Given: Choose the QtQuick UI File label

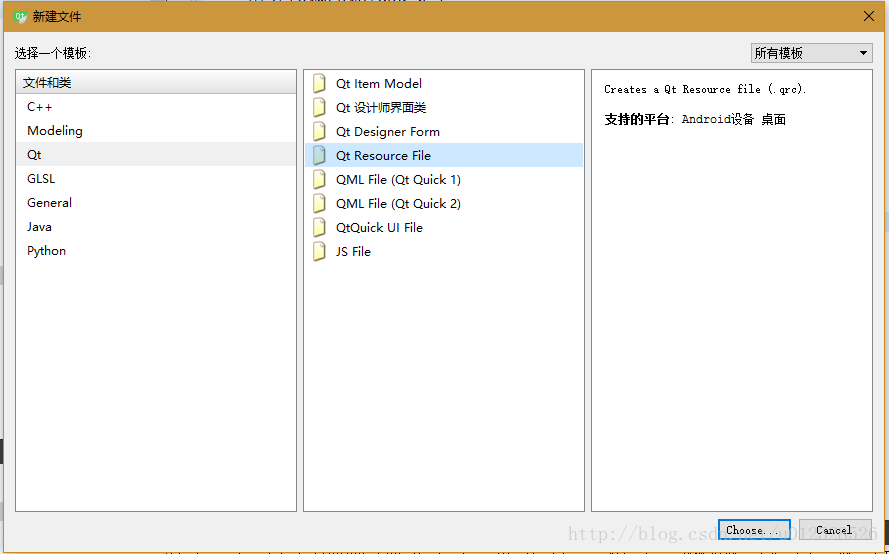Looking at the screenshot, I should coord(379,227).
